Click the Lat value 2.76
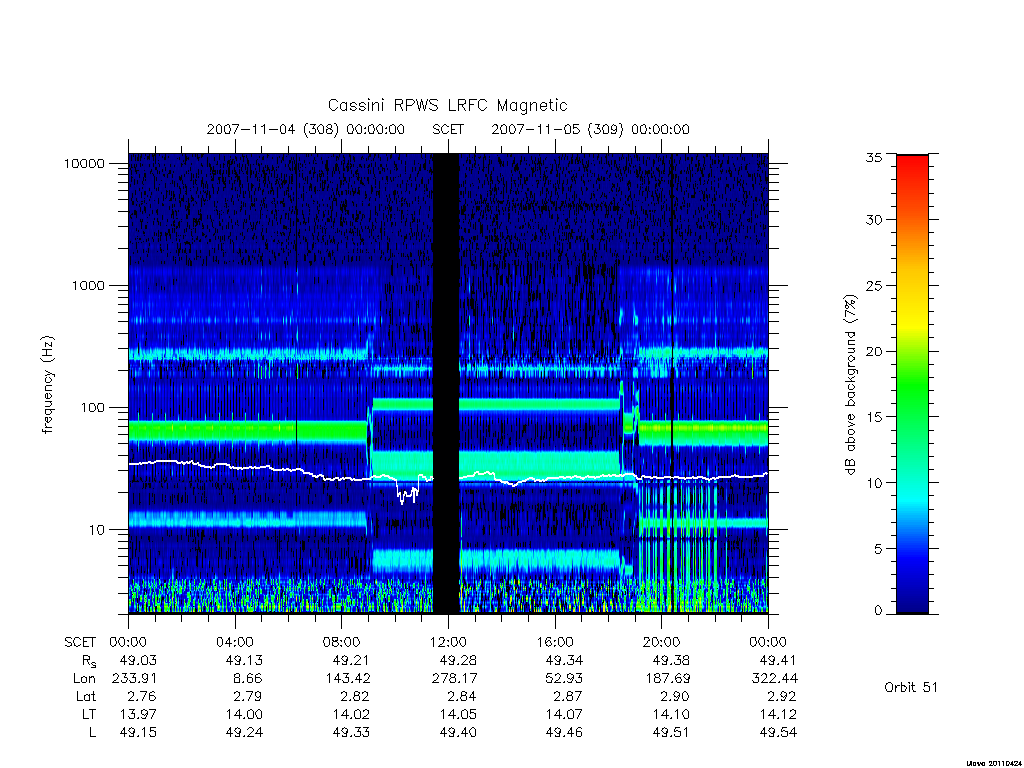 [142, 697]
